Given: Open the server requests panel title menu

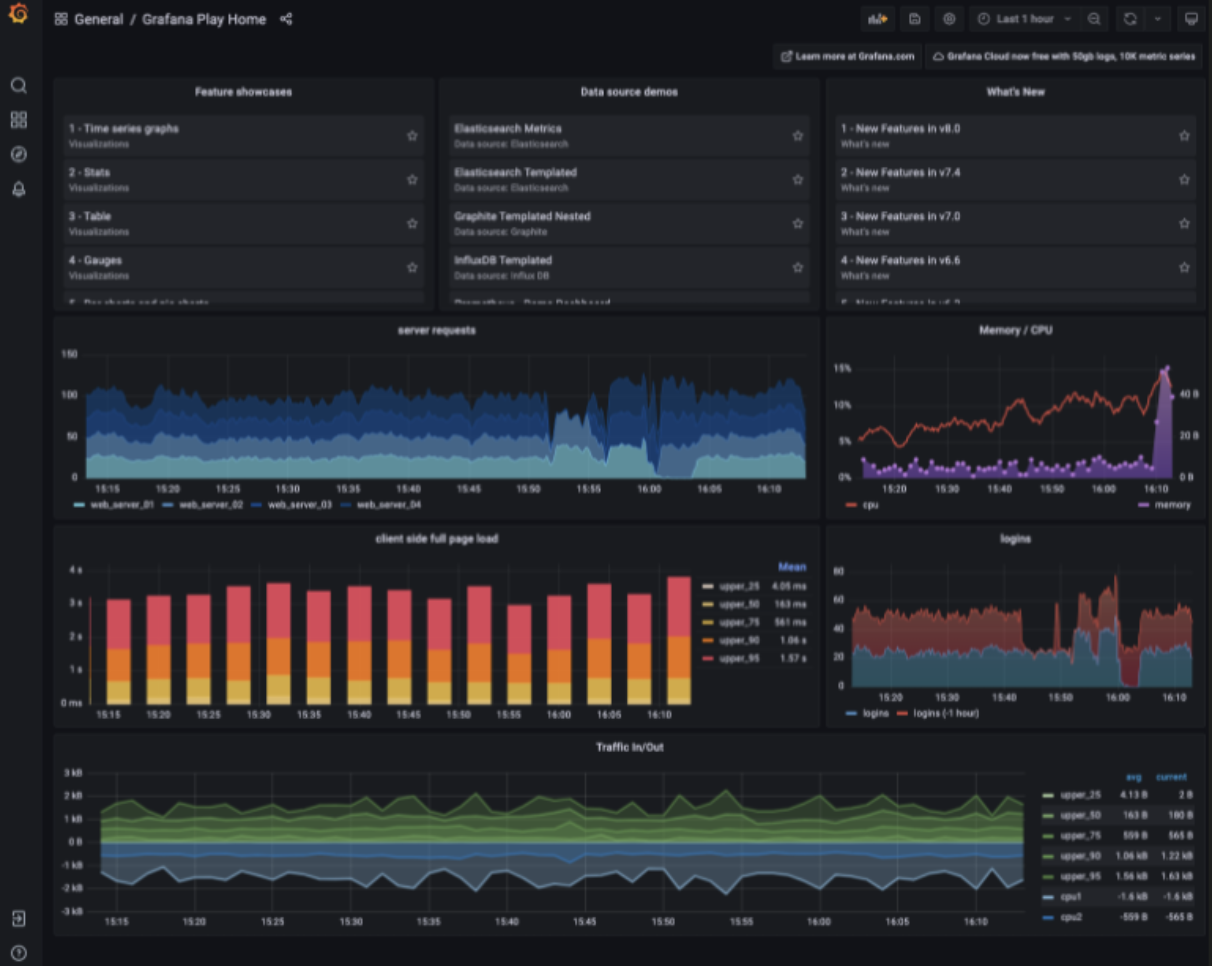Looking at the screenshot, I should [x=436, y=330].
